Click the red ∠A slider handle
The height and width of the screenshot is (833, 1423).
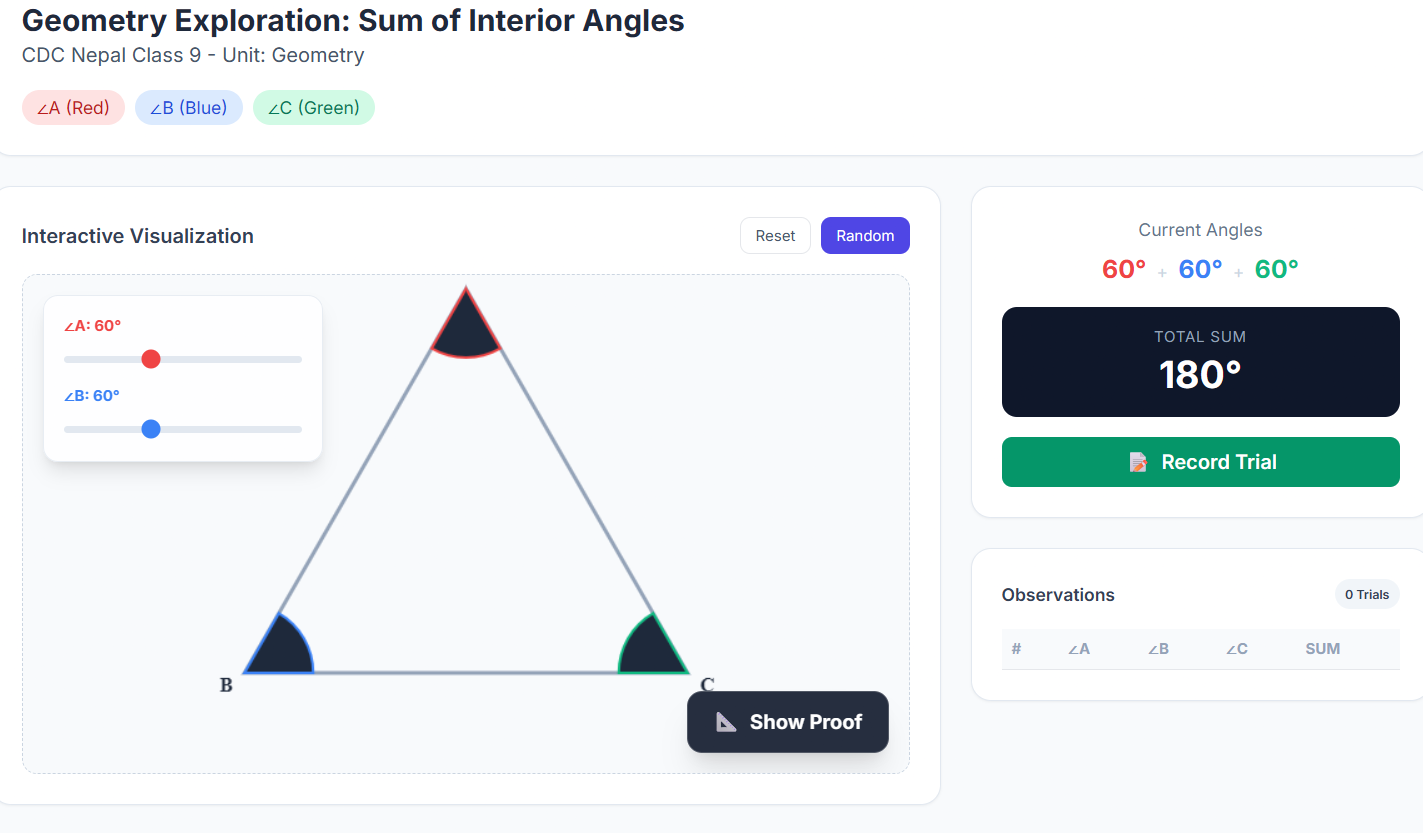tap(151, 359)
